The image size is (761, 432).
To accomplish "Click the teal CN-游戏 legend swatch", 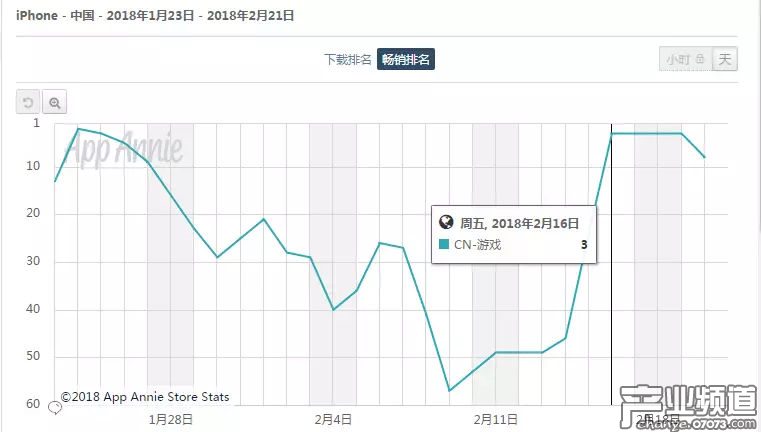I will 445,244.
